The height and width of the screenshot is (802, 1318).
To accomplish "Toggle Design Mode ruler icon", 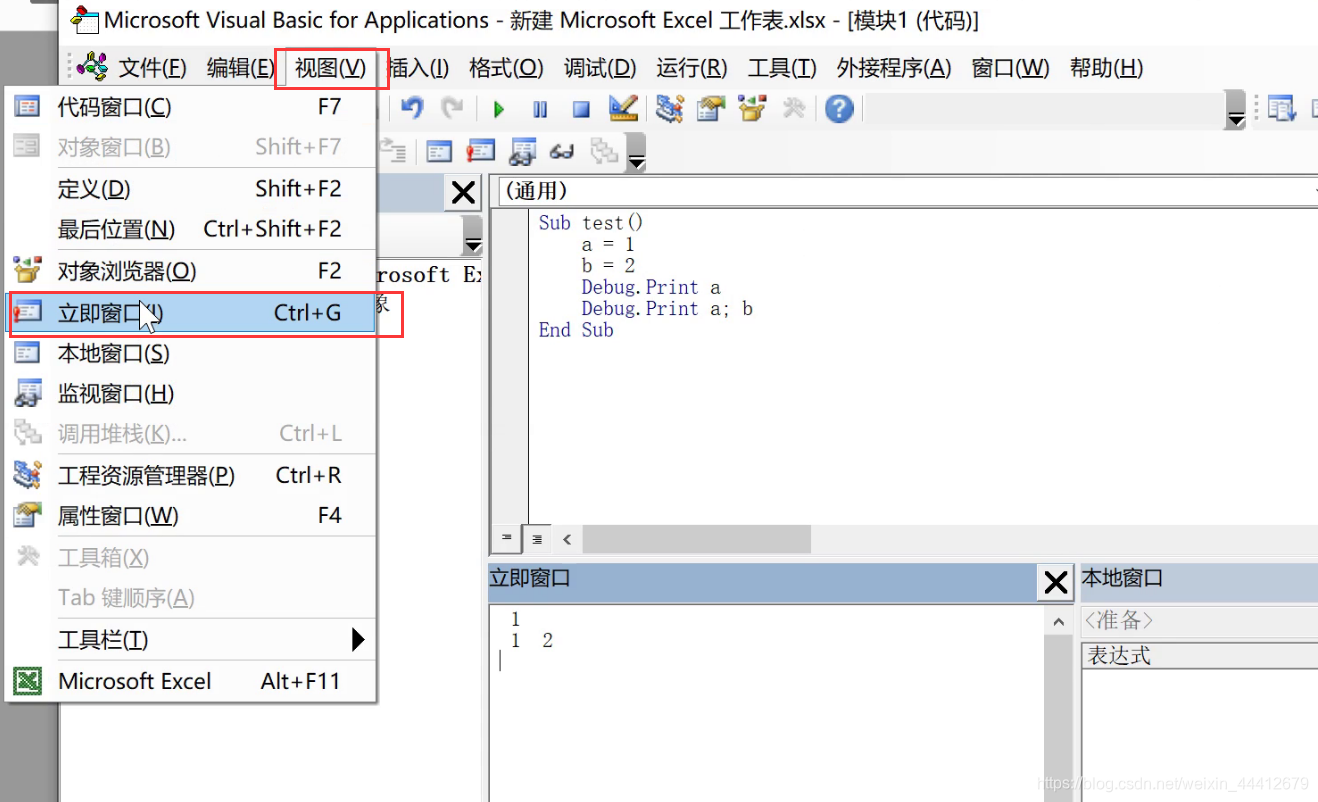I will (622, 108).
